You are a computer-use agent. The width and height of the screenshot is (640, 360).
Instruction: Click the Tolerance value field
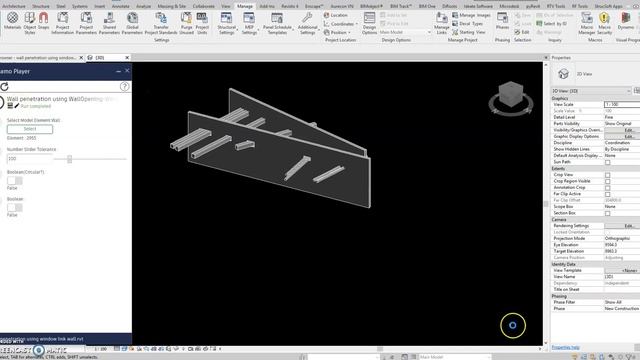30,159
